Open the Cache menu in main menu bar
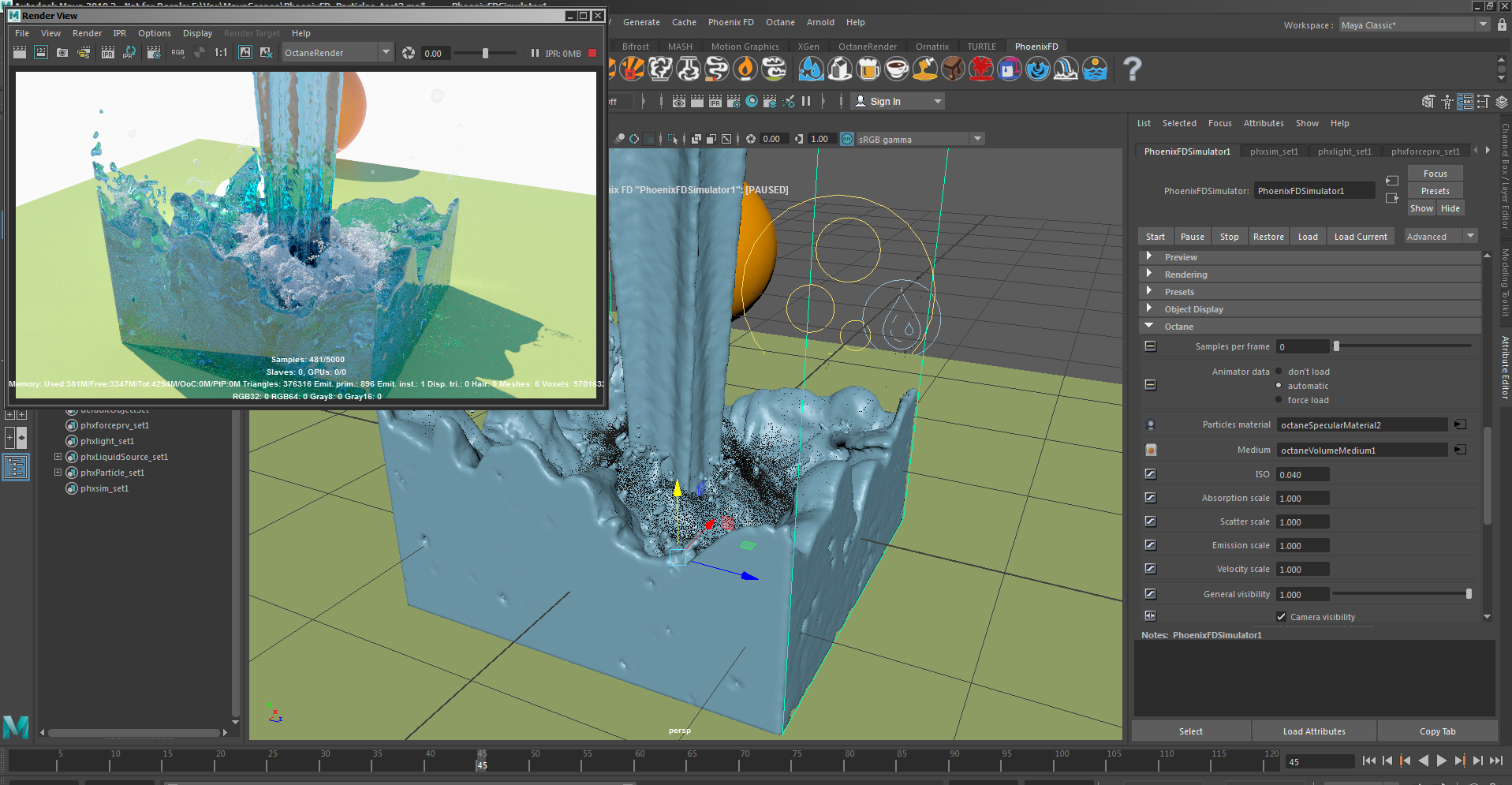The height and width of the screenshot is (785, 1512). coord(684,22)
